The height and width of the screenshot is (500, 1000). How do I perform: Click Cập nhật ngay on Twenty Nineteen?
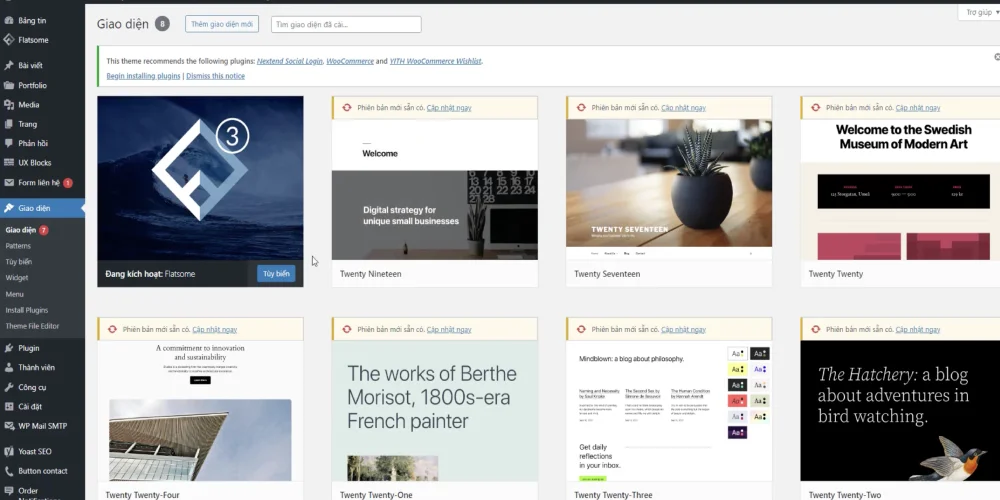[x=449, y=108]
